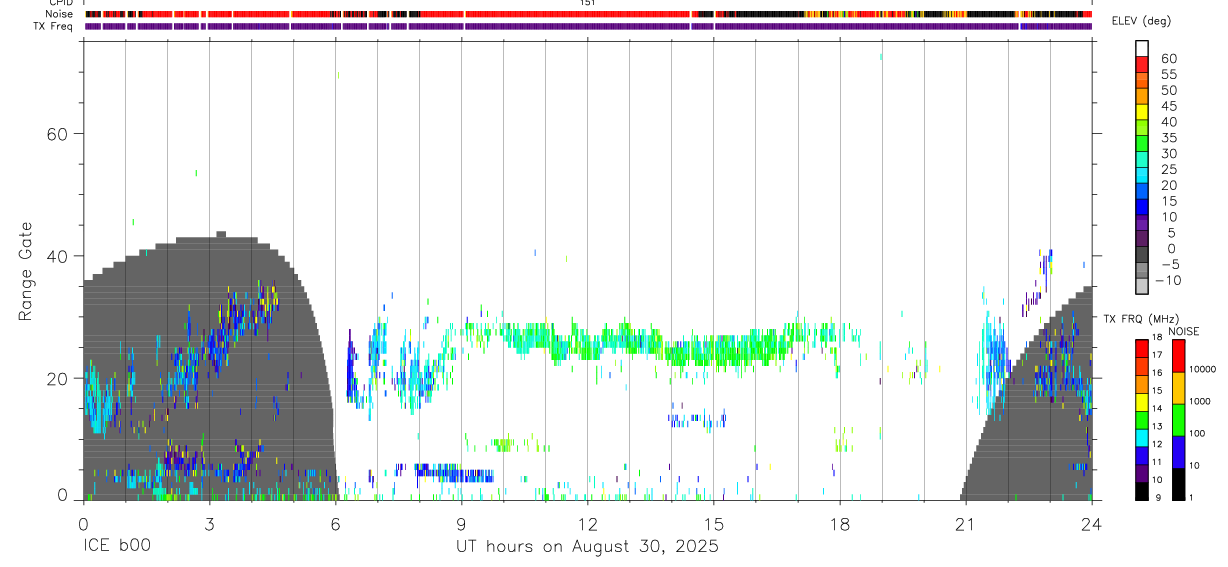Pick the purple ELEV swatch between 5 and 10

[x=1142, y=222]
